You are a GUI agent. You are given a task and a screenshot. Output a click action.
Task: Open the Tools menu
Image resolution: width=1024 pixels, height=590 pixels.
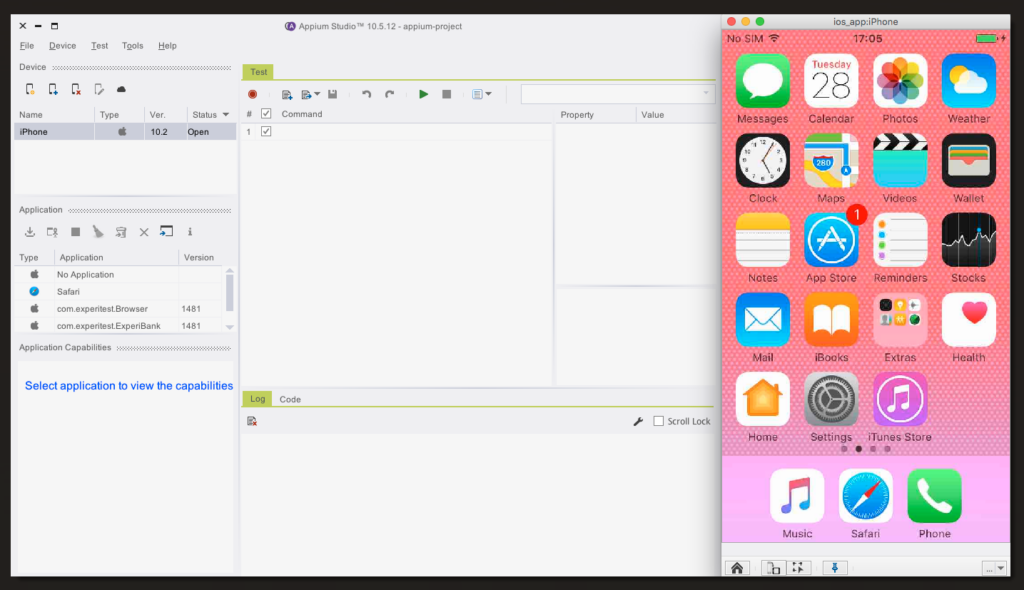pos(132,46)
